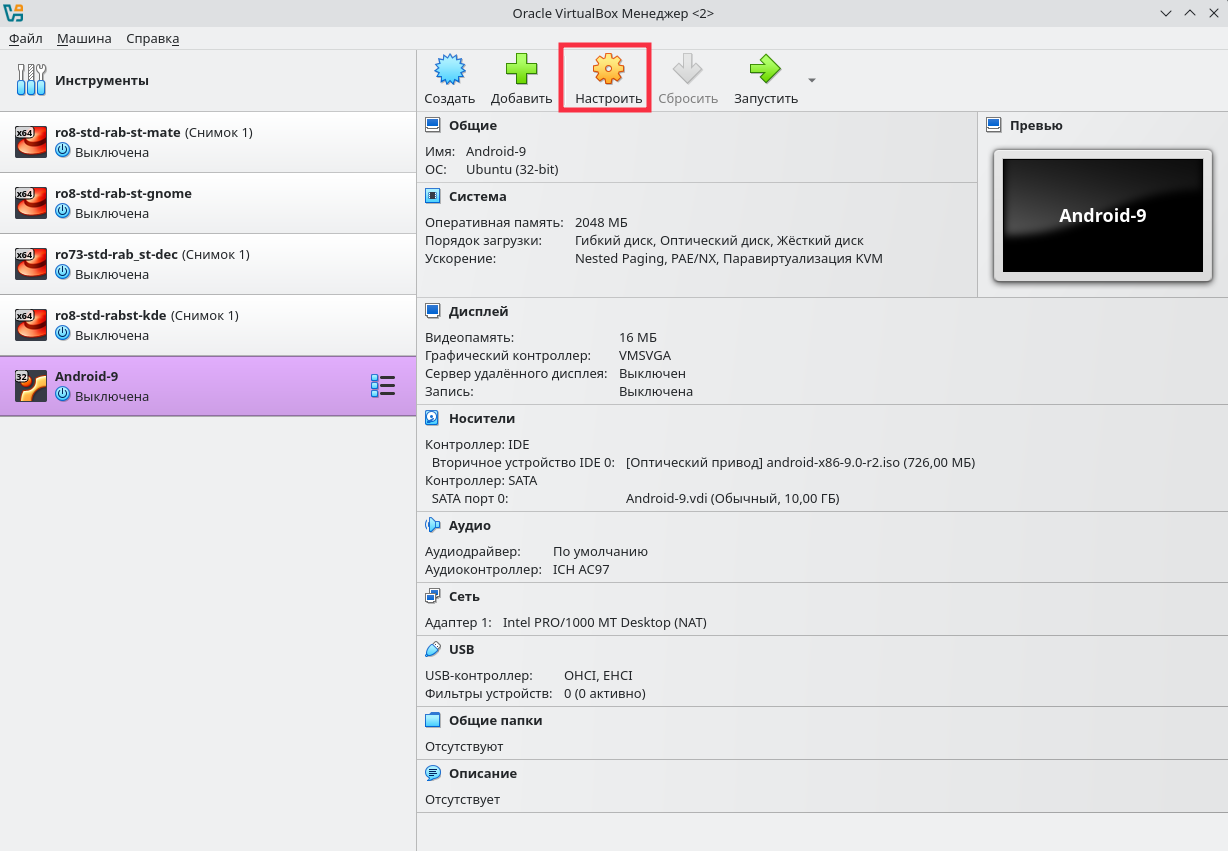This screenshot has height=851, width=1228.
Task: Open settings with the Настроить gear icon
Action: tap(608, 70)
